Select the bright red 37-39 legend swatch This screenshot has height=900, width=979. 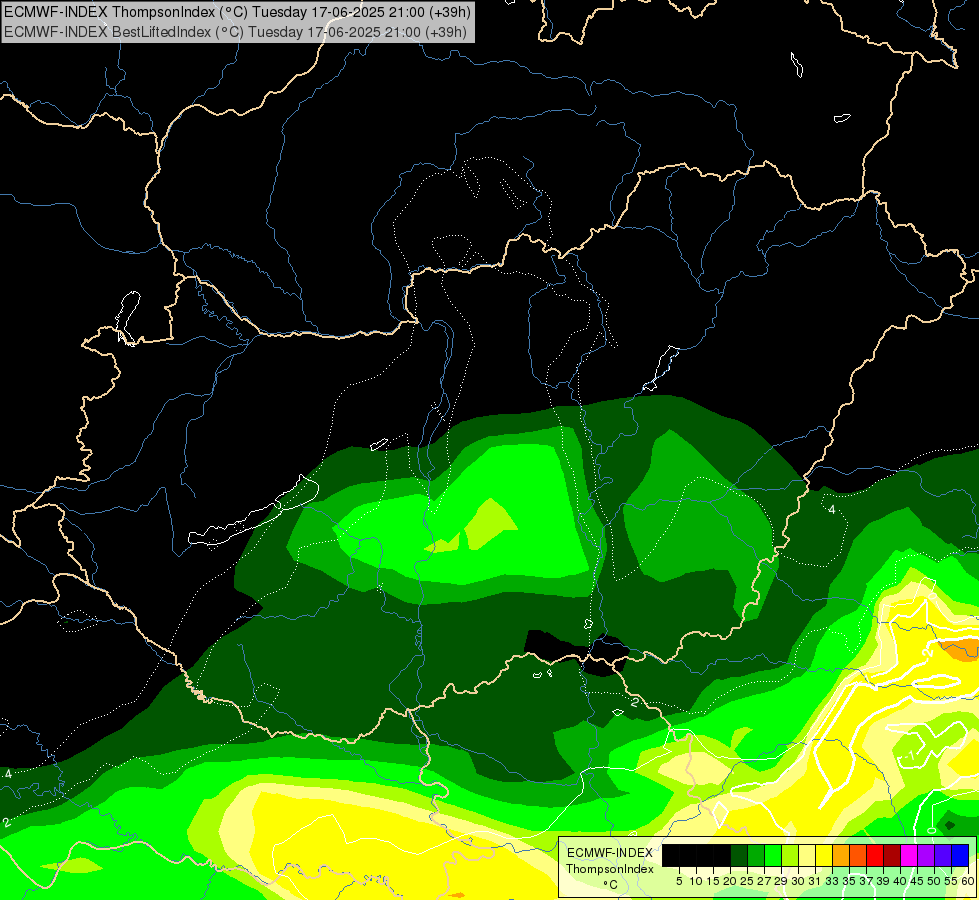875,855
